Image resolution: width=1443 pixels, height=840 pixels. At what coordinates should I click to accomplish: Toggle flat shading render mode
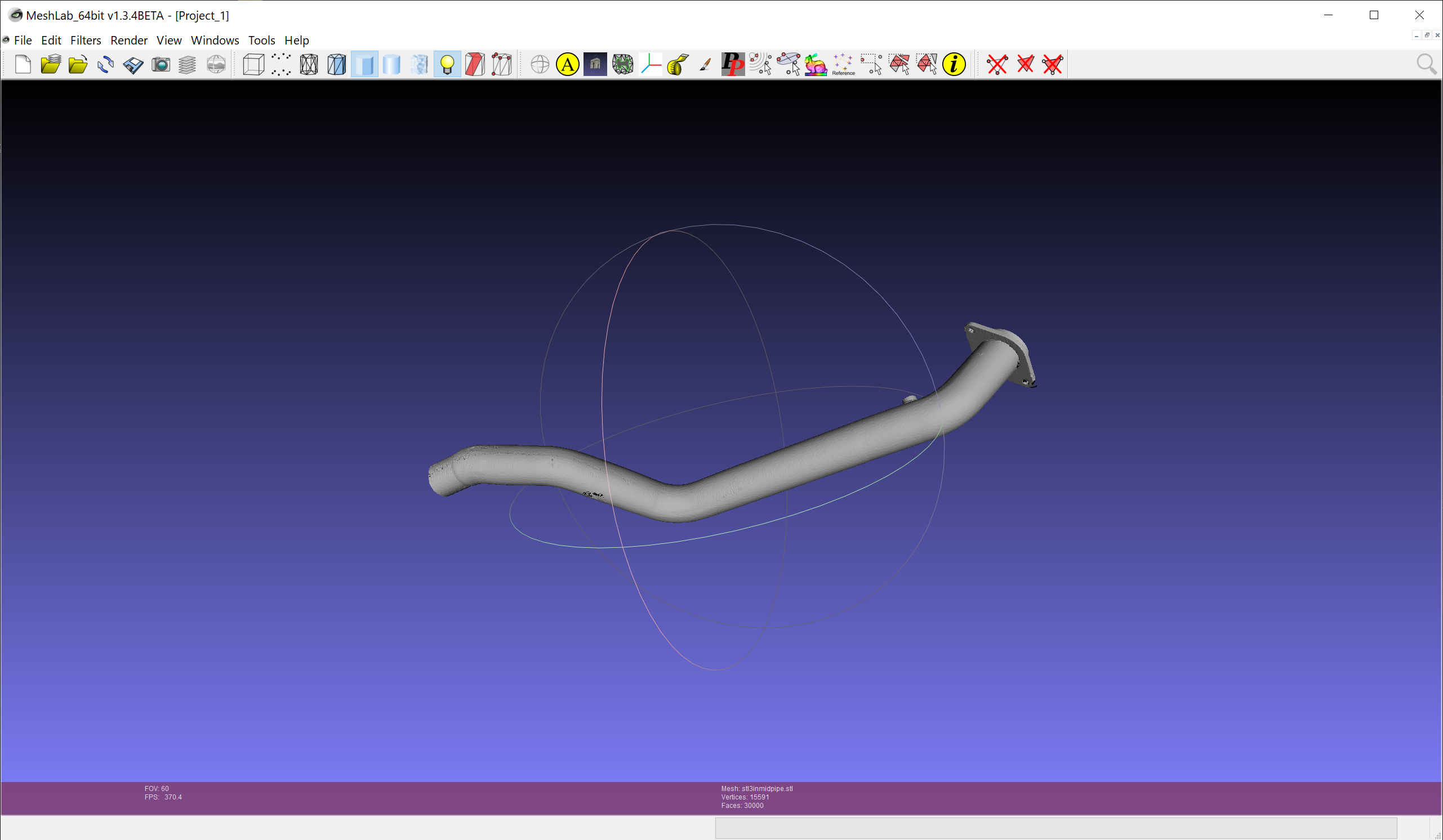point(364,64)
